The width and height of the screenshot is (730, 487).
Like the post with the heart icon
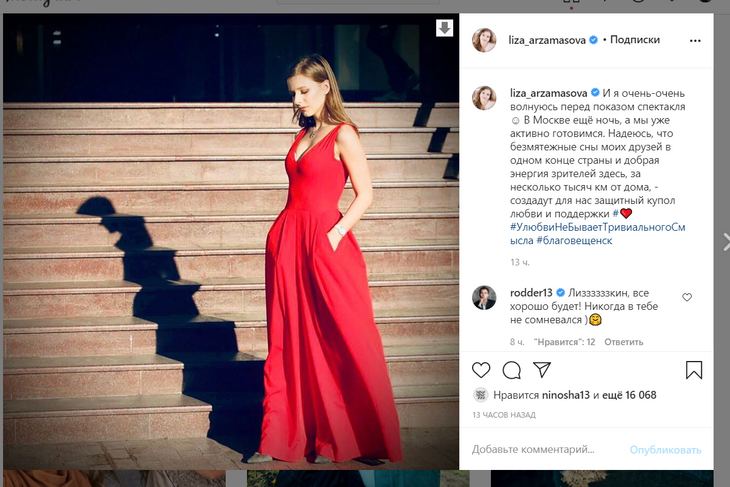[481, 370]
